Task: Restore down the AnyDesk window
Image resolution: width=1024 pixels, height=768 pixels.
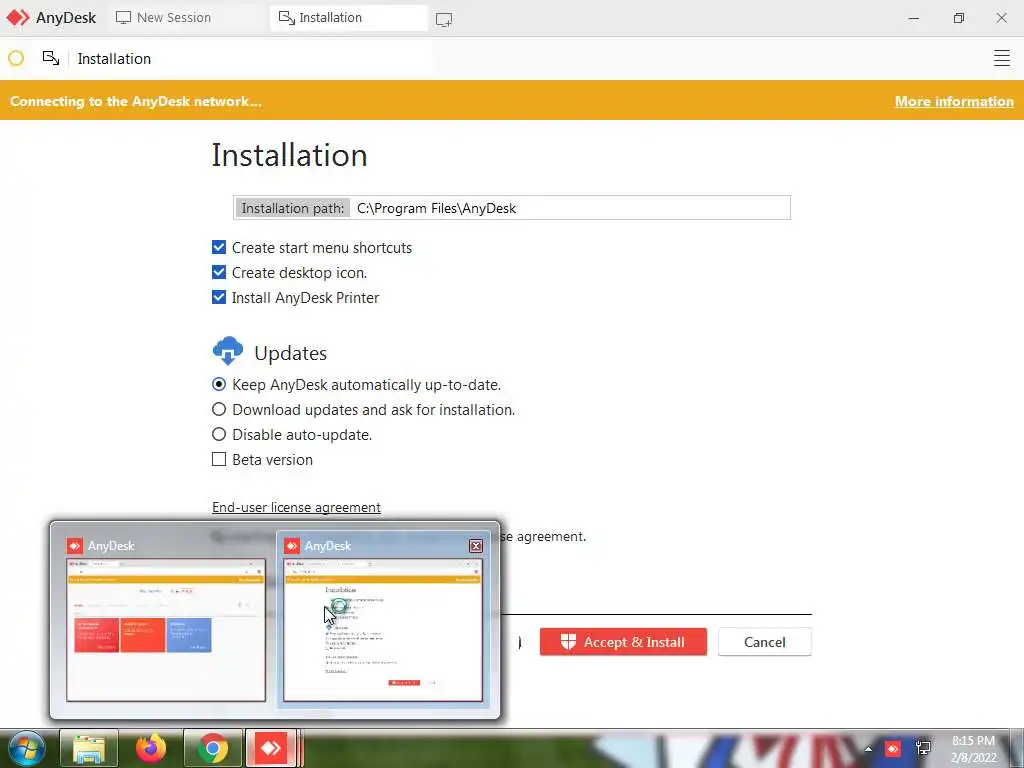Action: tap(958, 18)
